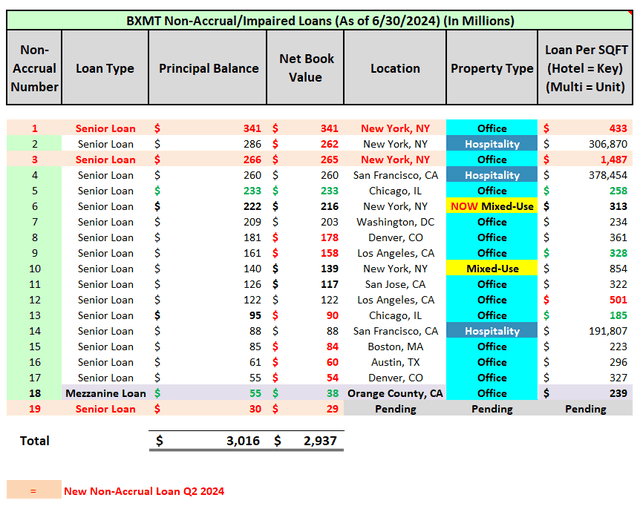Select San Francisco, CA in row 4
This screenshot has height=509, width=640.
pyautogui.click(x=395, y=175)
